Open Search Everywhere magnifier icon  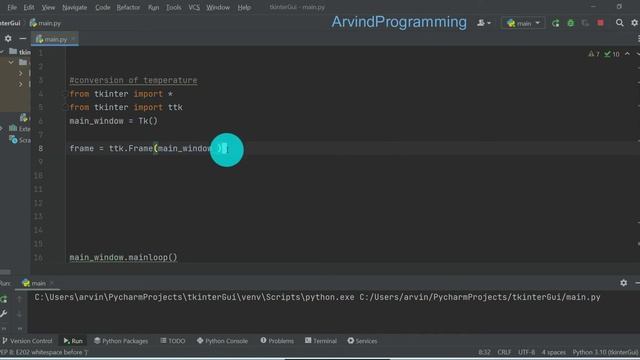[x=620, y=23]
